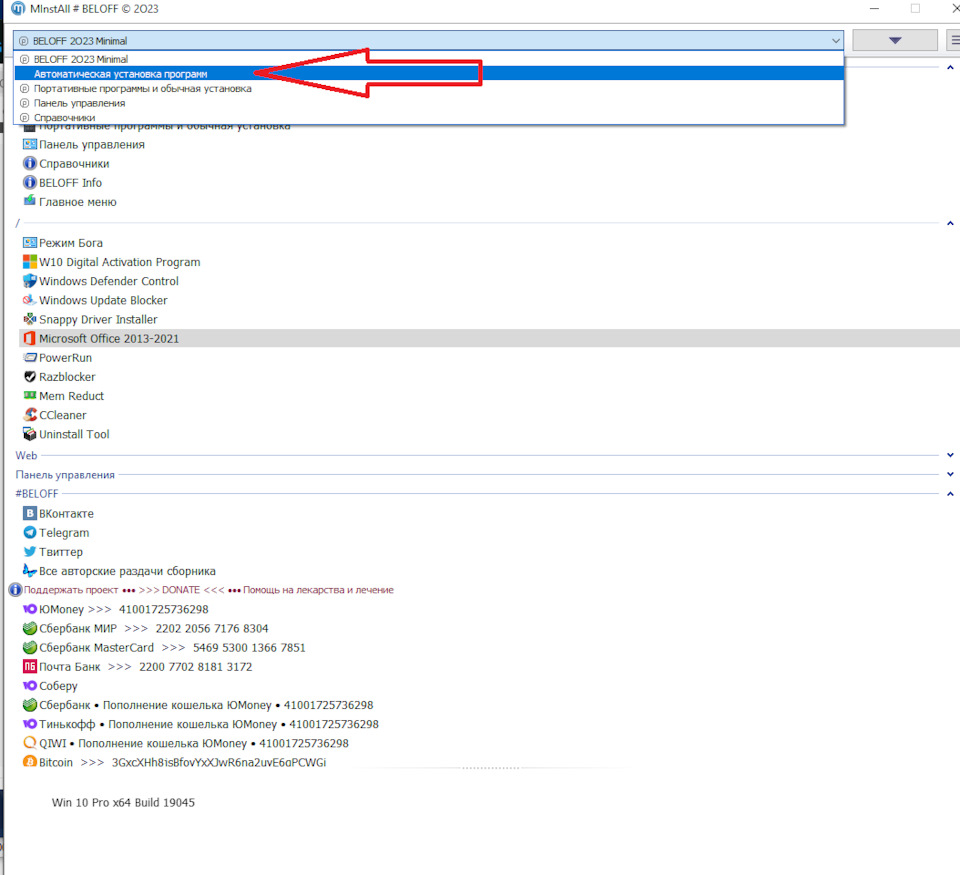Click the Главное меню icon
Screen dimensions: 960x875
[x=29, y=201]
